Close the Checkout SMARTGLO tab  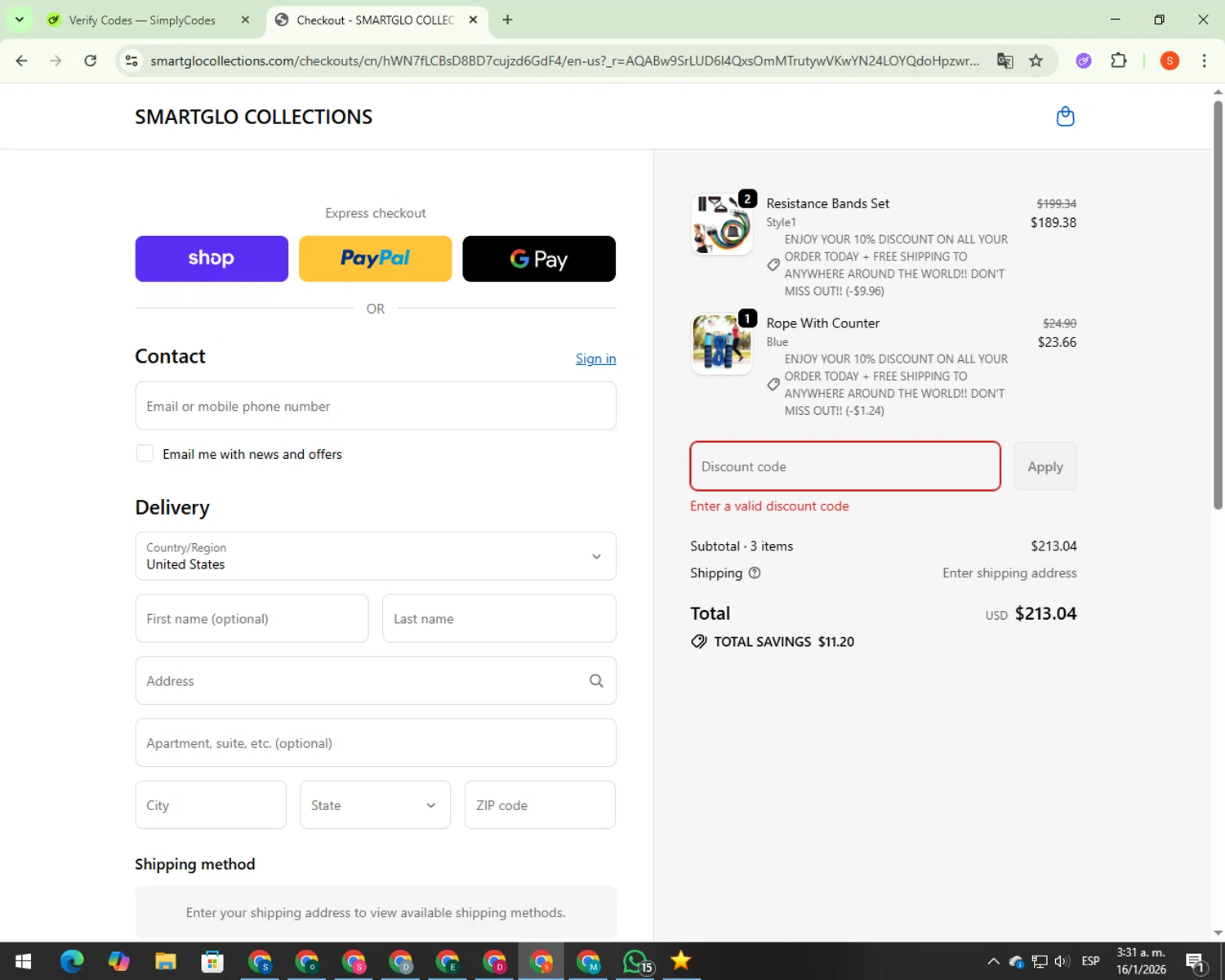(x=473, y=20)
